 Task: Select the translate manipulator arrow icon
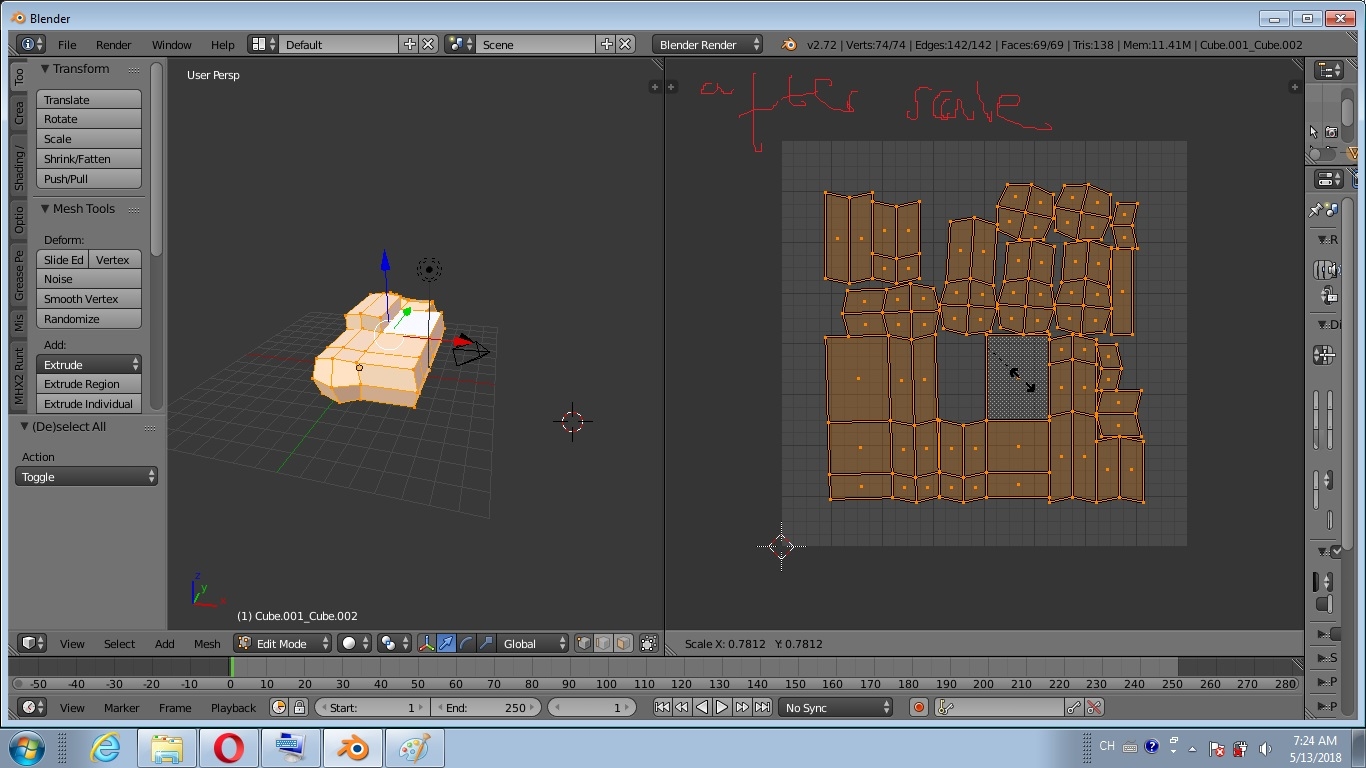(x=446, y=644)
